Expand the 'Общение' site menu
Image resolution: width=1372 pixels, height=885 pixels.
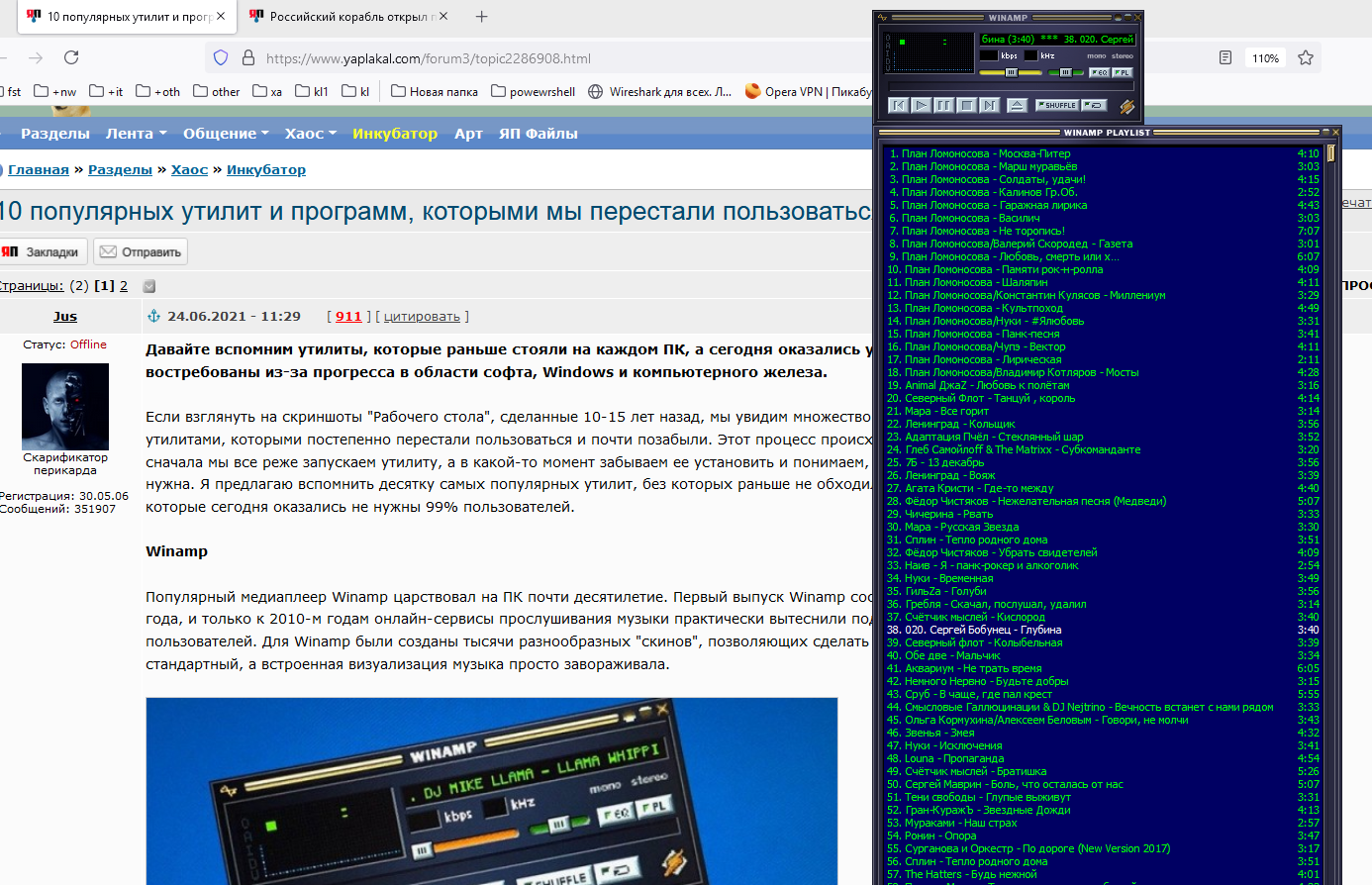pos(226,134)
